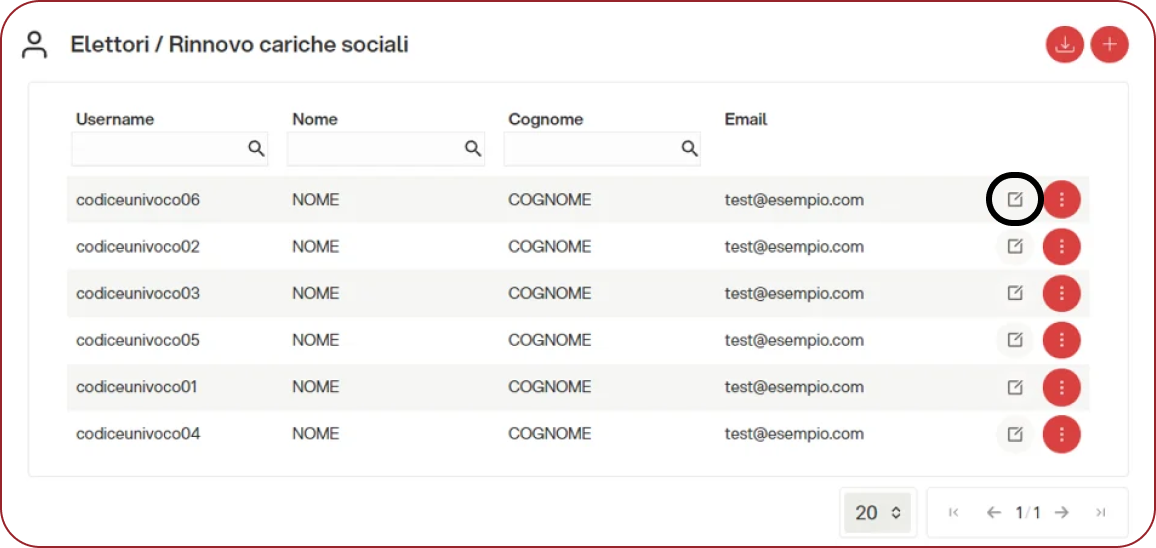The height and width of the screenshot is (548, 1156).
Task: Open more options for codiceunivoco02
Action: coord(1061,247)
